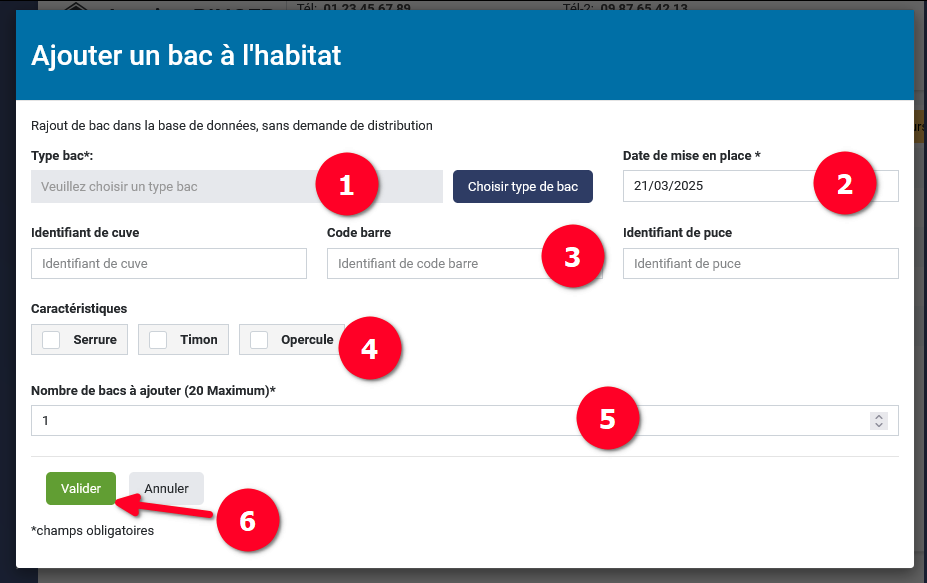Toggle the 'Timon' checkbox
Viewport: 927px width, 583px height.
(158, 340)
